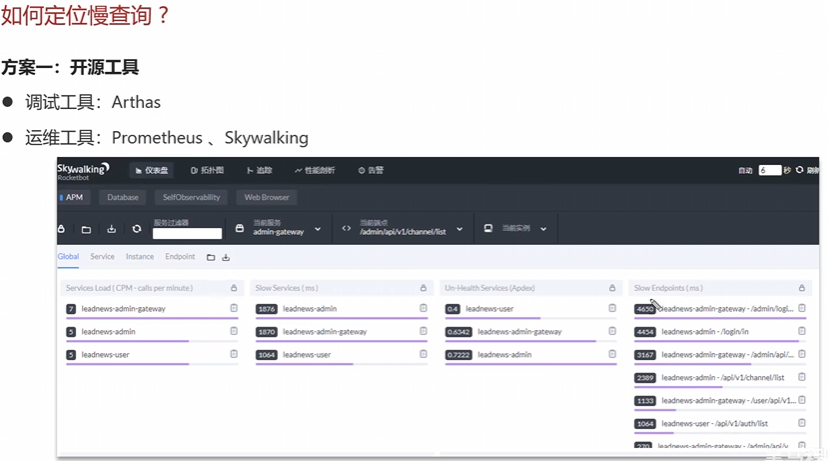Open the 性能剖析 profiling view

315,170
